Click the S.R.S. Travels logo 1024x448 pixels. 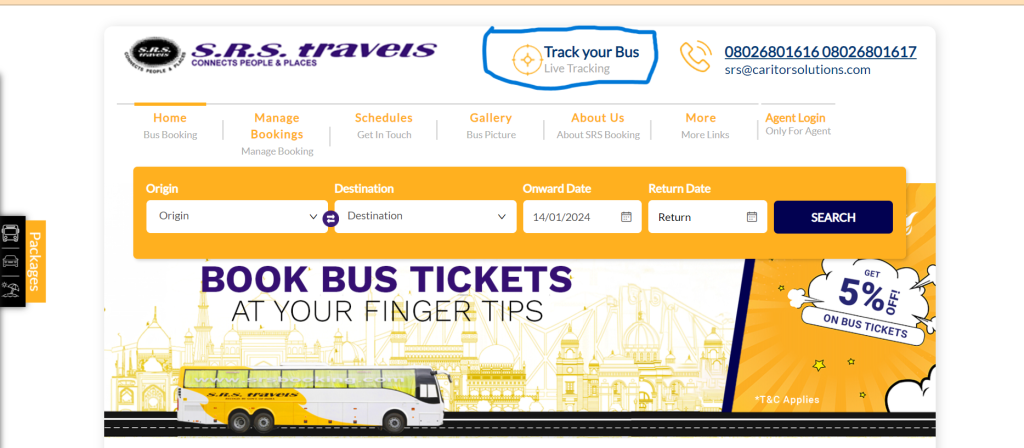tap(280, 55)
